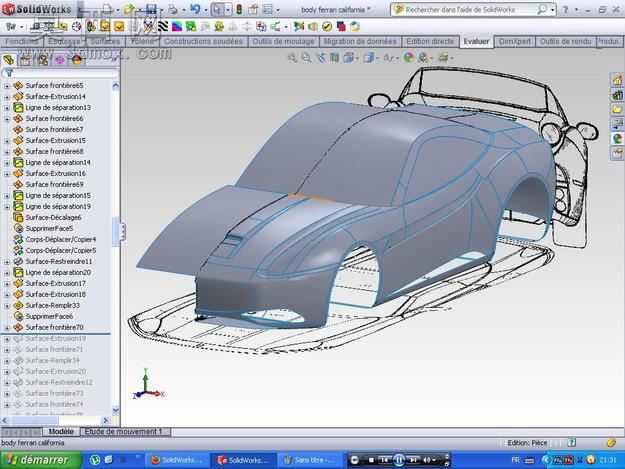
Task: Select the Evaluer tab
Action: pos(476,41)
